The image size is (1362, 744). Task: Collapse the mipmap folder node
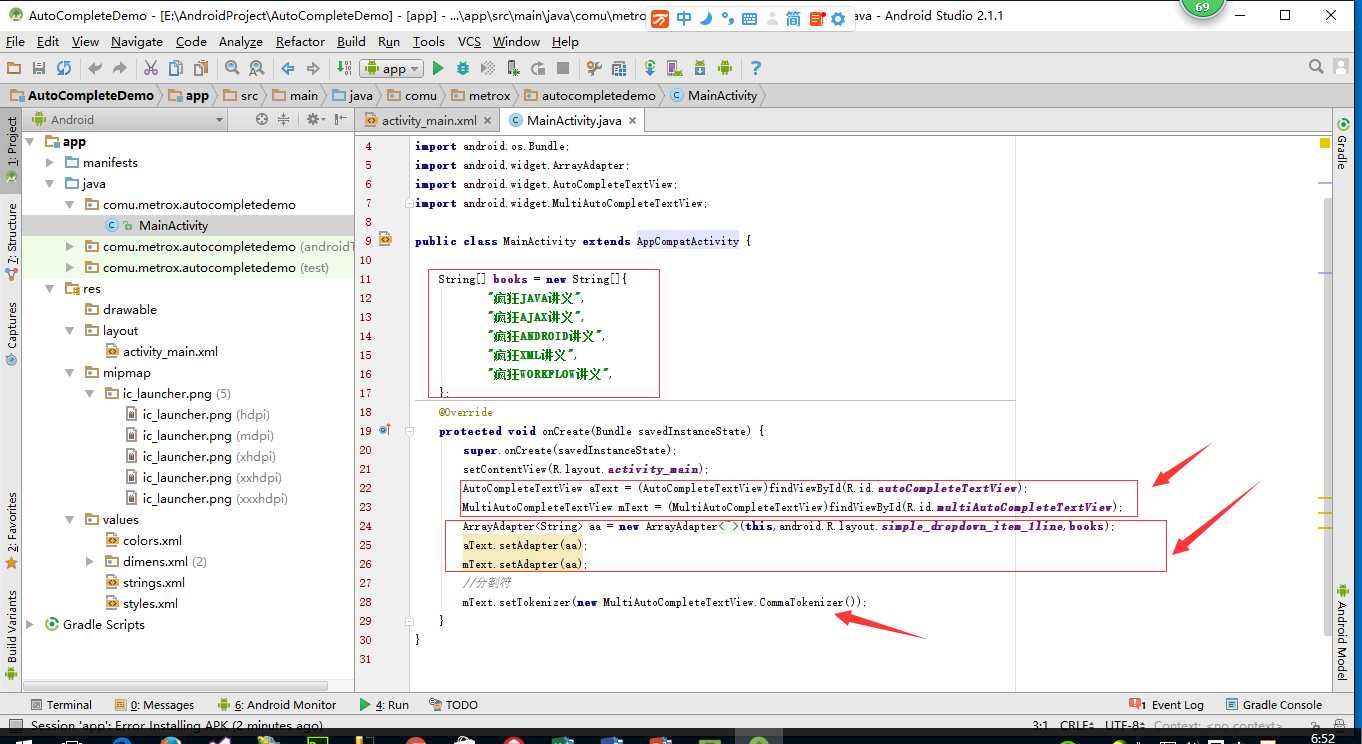click(69, 373)
